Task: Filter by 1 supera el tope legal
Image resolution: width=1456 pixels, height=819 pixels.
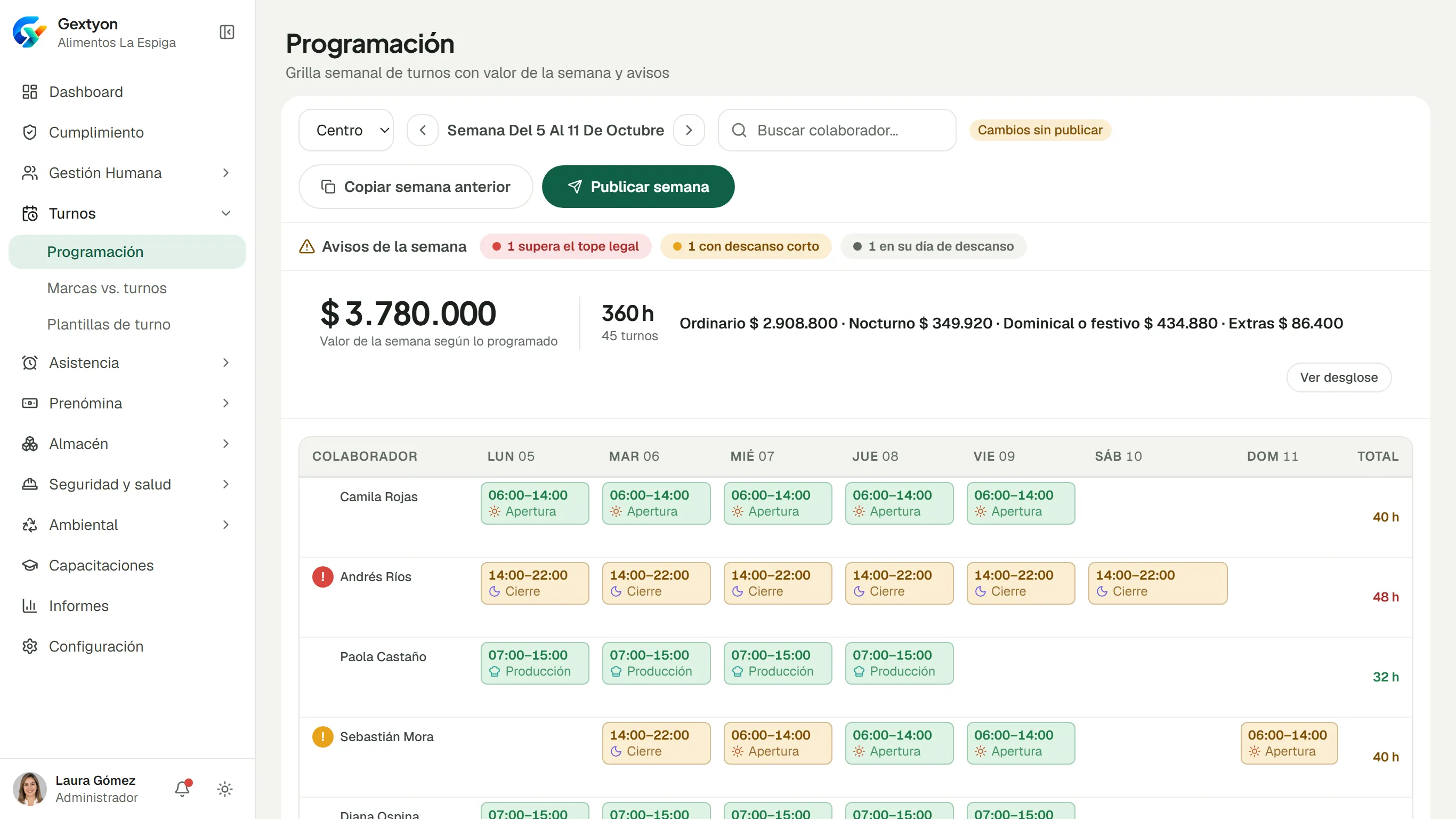Action: (565, 246)
